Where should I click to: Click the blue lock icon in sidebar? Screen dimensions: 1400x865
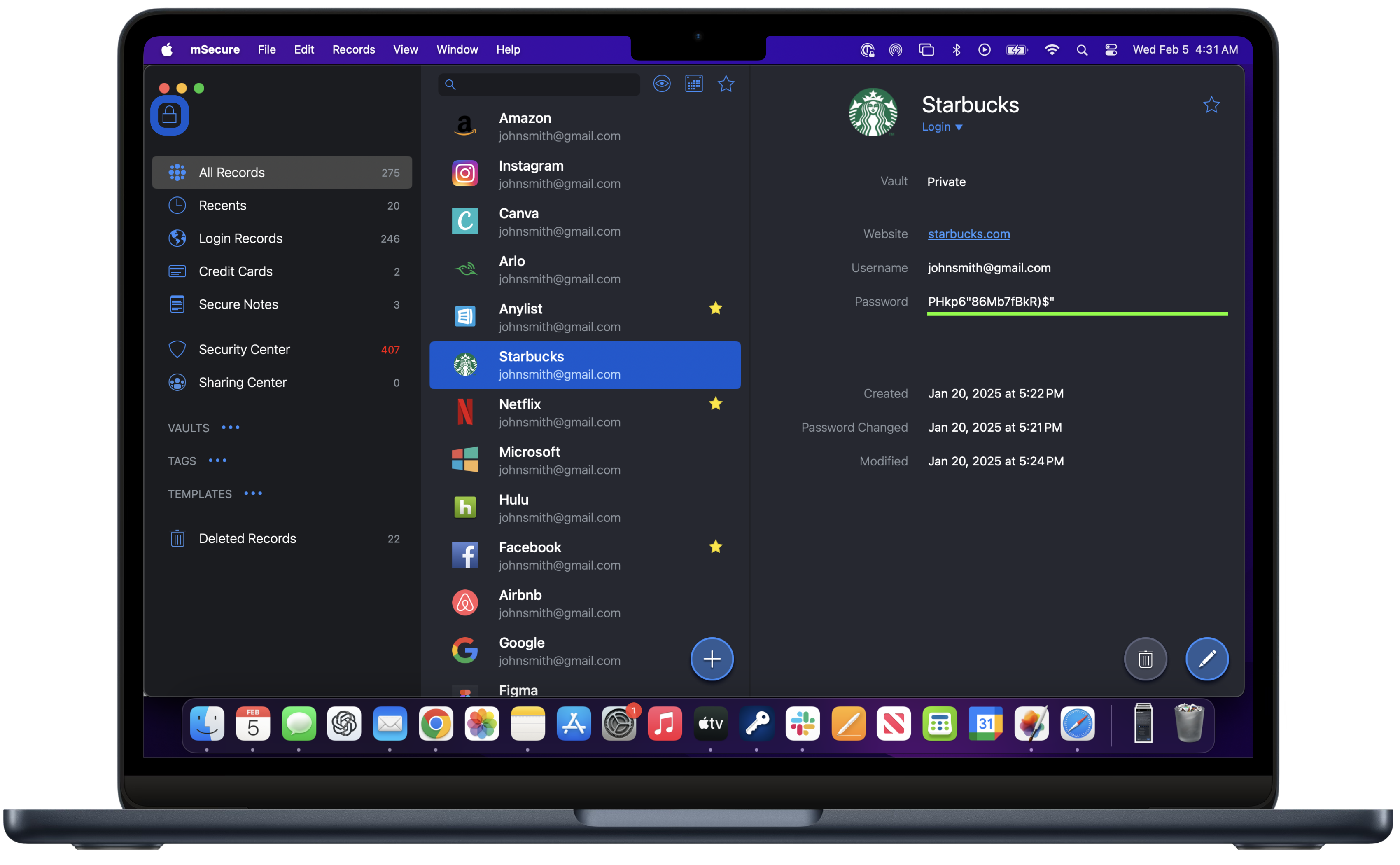tap(169, 115)
